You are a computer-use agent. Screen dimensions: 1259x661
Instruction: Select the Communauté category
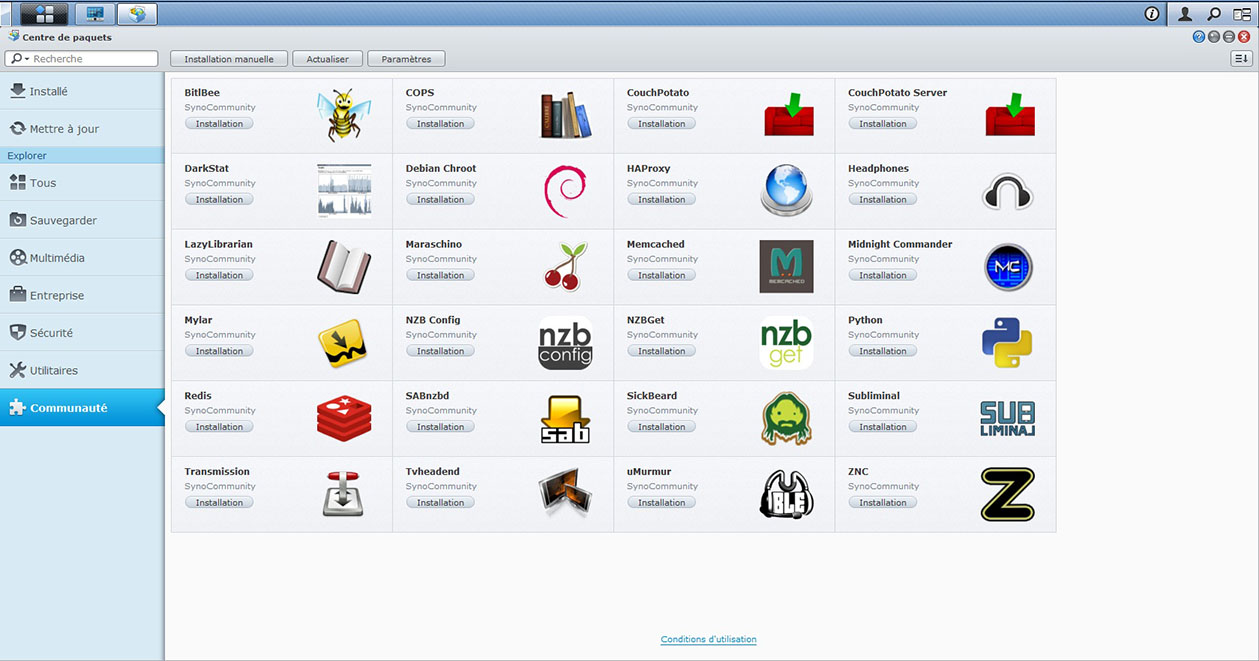[82, 408]
